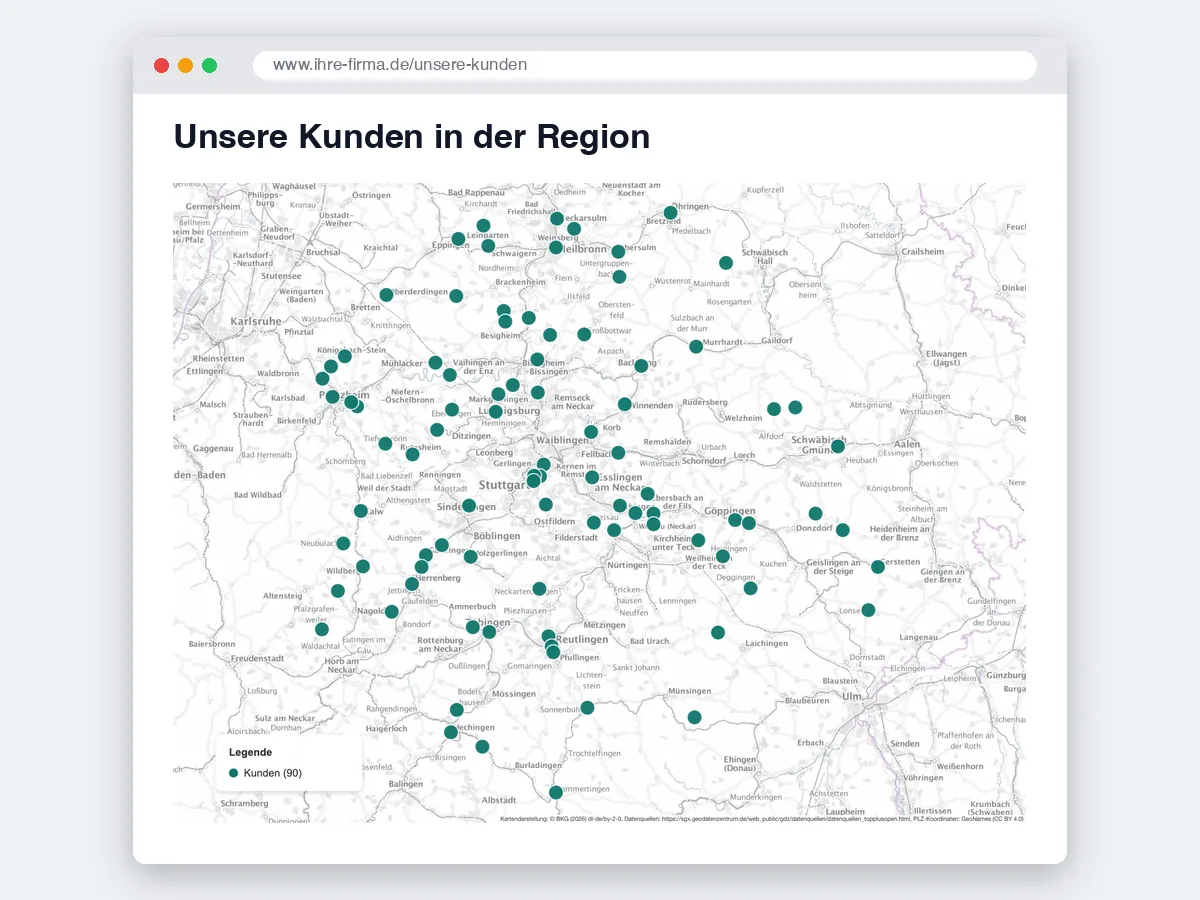Select the marker at Ostfildern
Image resolution: width=1200 pixels, height=900 pixels.
(x=545, y=505)
